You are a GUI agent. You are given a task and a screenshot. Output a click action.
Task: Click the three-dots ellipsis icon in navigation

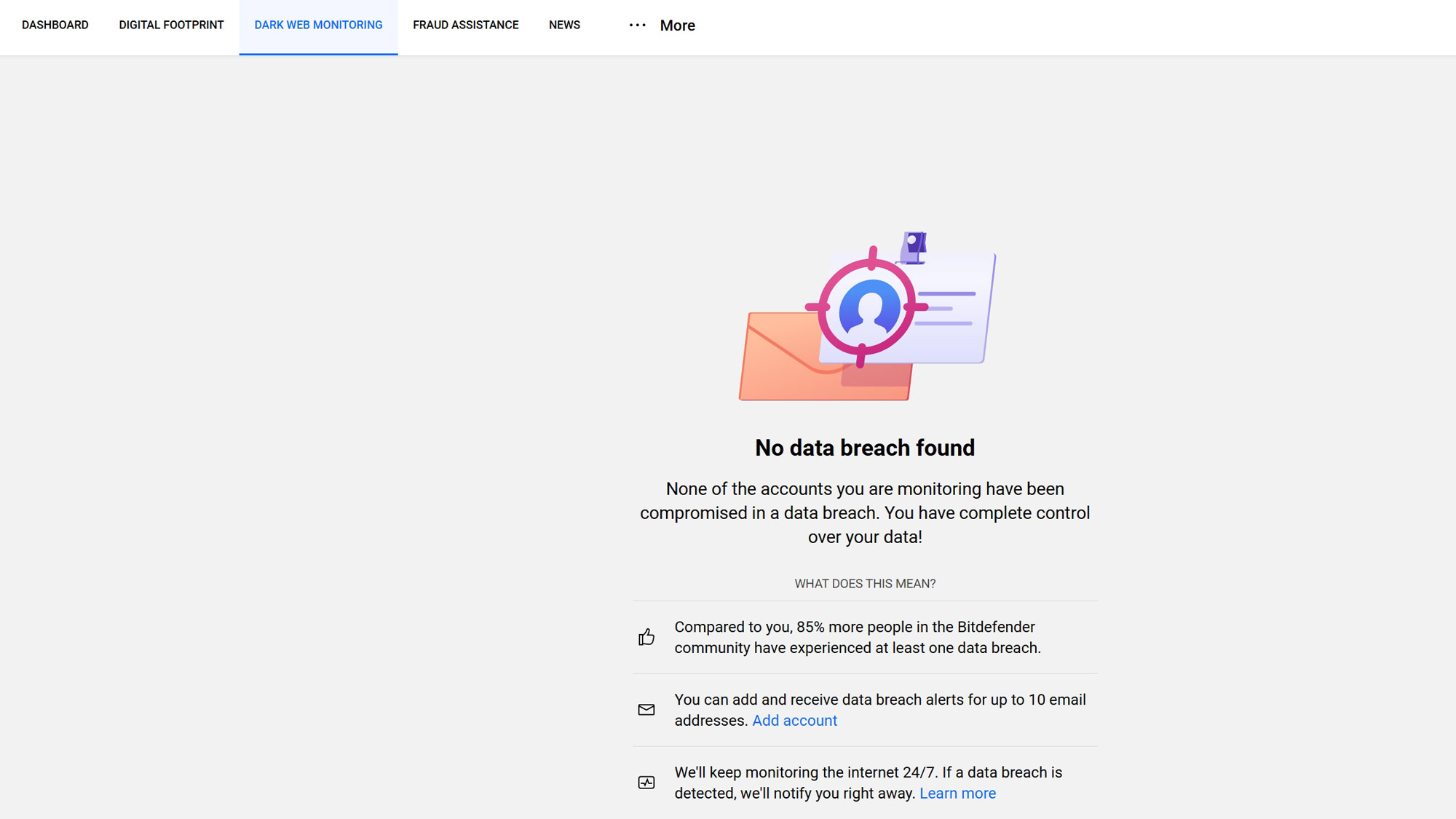tap(637, 25)
